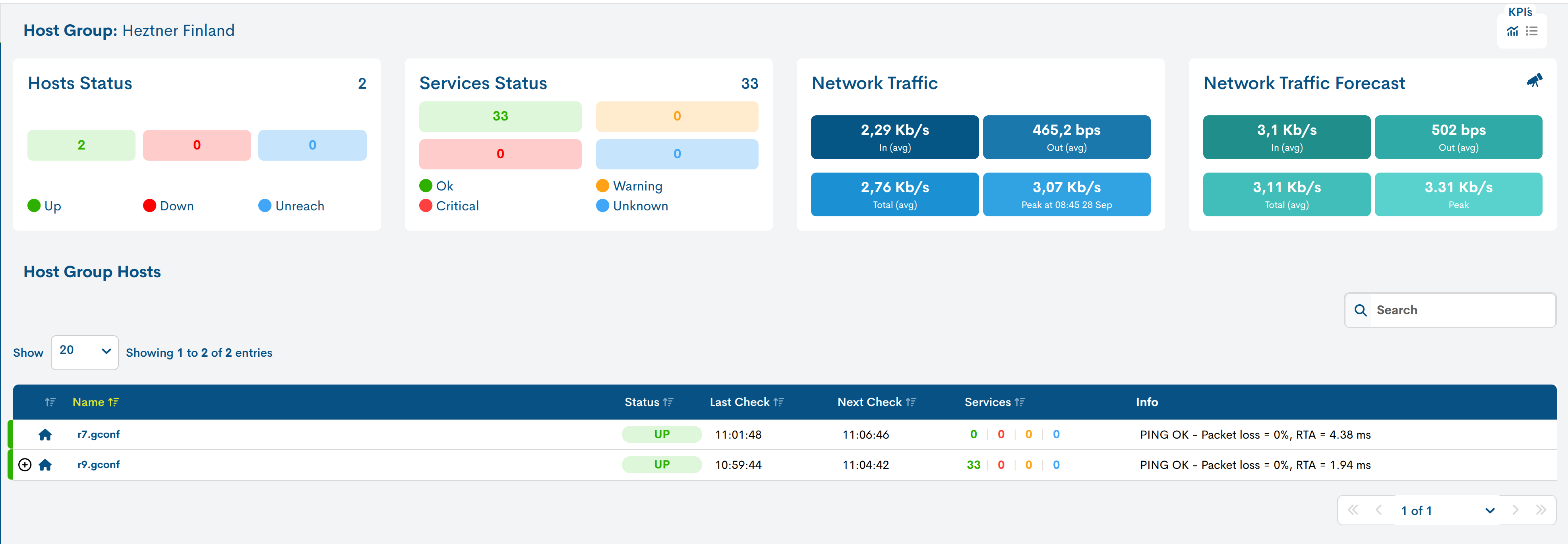Screen dimensions: 1568x544
Task: Click the green Ok services box showing 33
Action: 500,117
